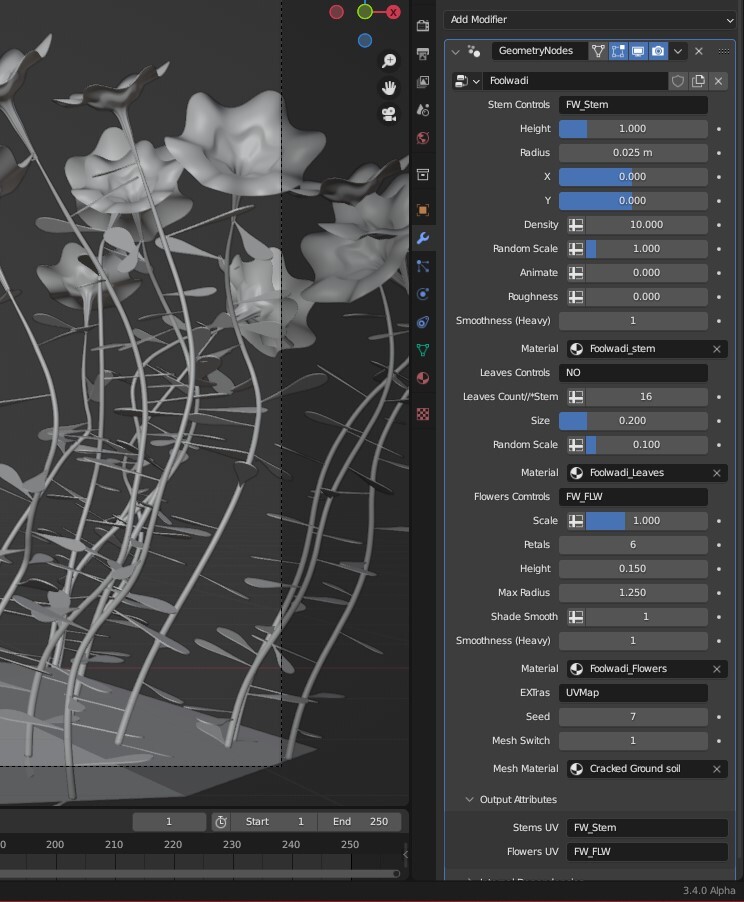The image size is (744, 902).
Task: Clear the Cracked Ground soil material
Action: [717, 769]
